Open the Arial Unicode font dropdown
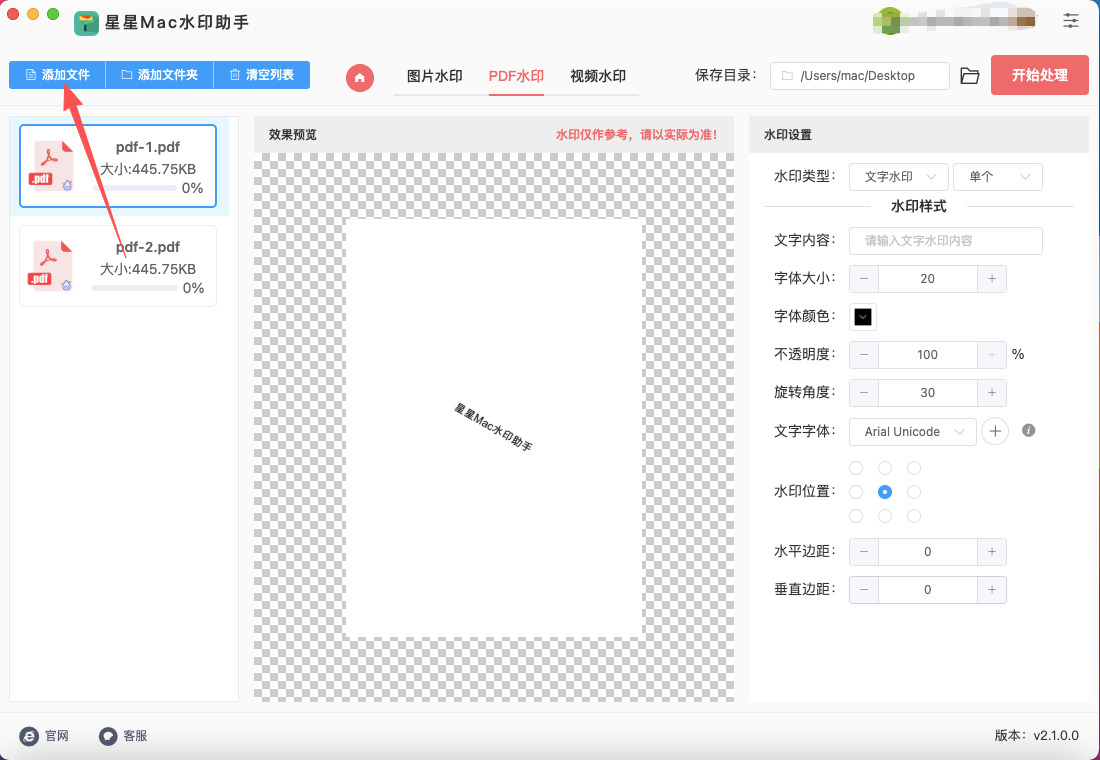Image resolution: width=1100 pixels, height=760 pixels. [x=913, y=432]
